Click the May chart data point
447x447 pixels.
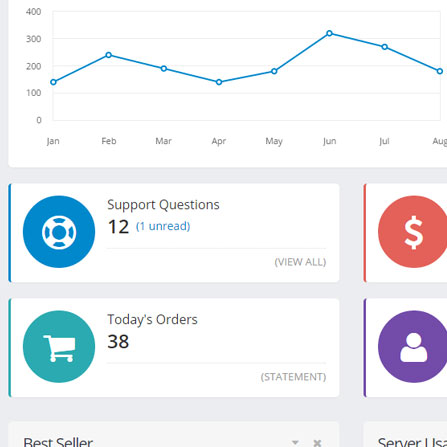[274, 71]
